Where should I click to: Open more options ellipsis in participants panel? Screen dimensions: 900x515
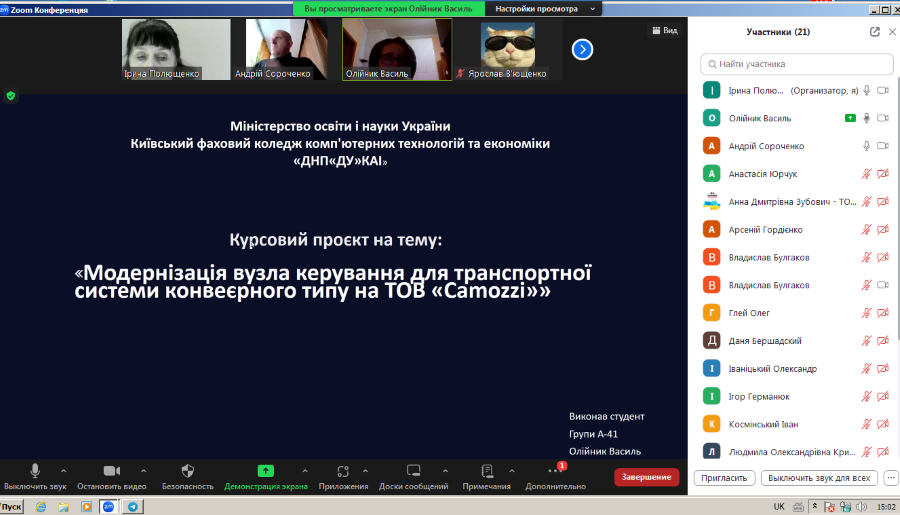(891, 478)
